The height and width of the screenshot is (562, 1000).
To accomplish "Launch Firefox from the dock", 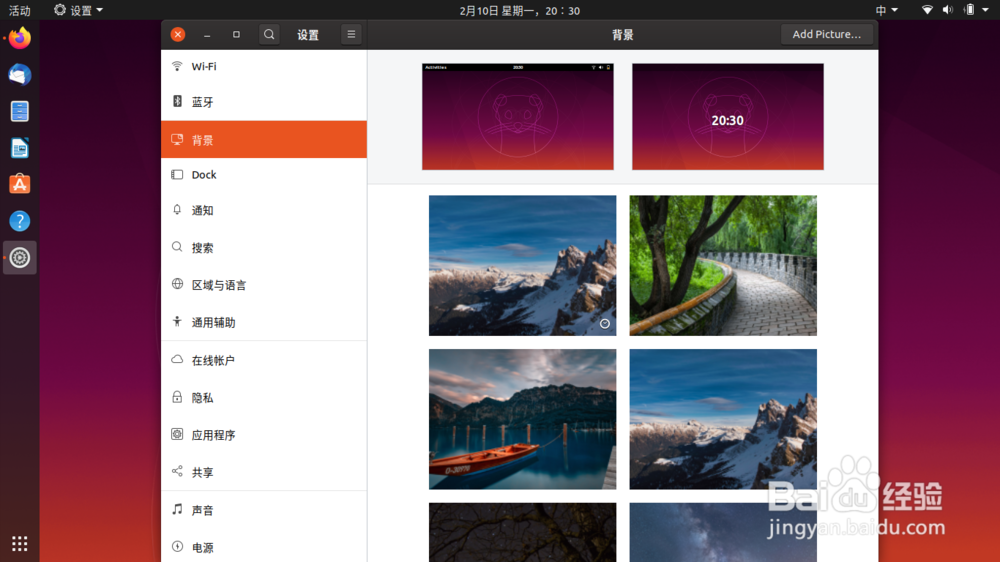I will coord(20,38).
